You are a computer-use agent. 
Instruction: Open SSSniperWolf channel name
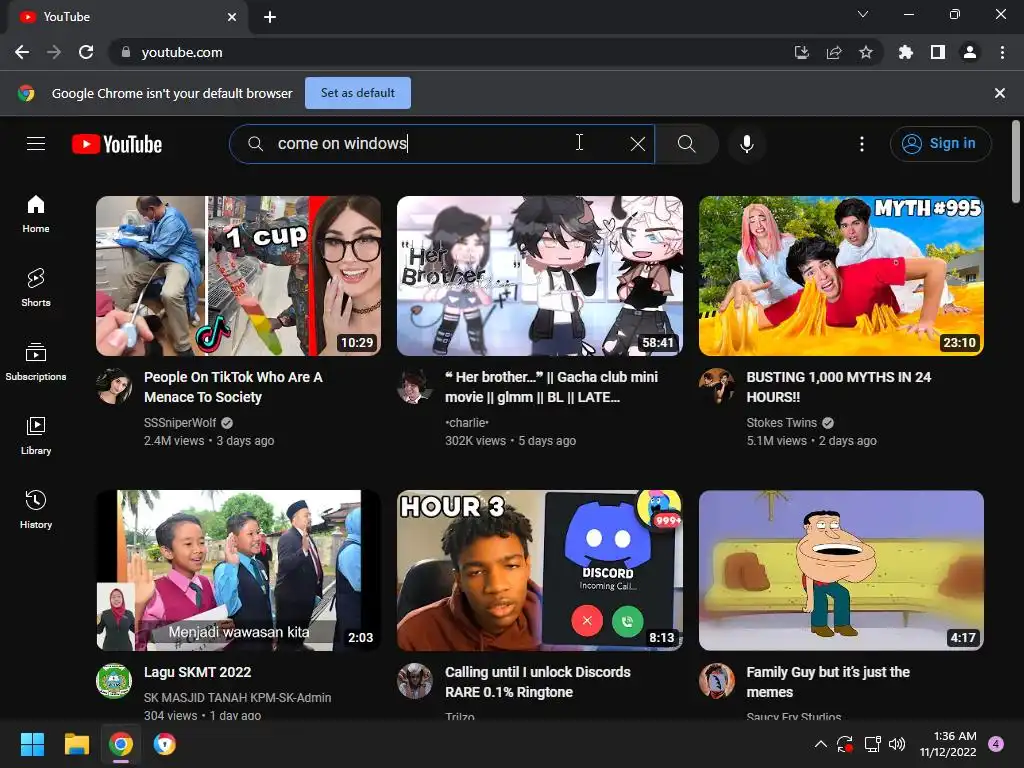pos(180,423)
